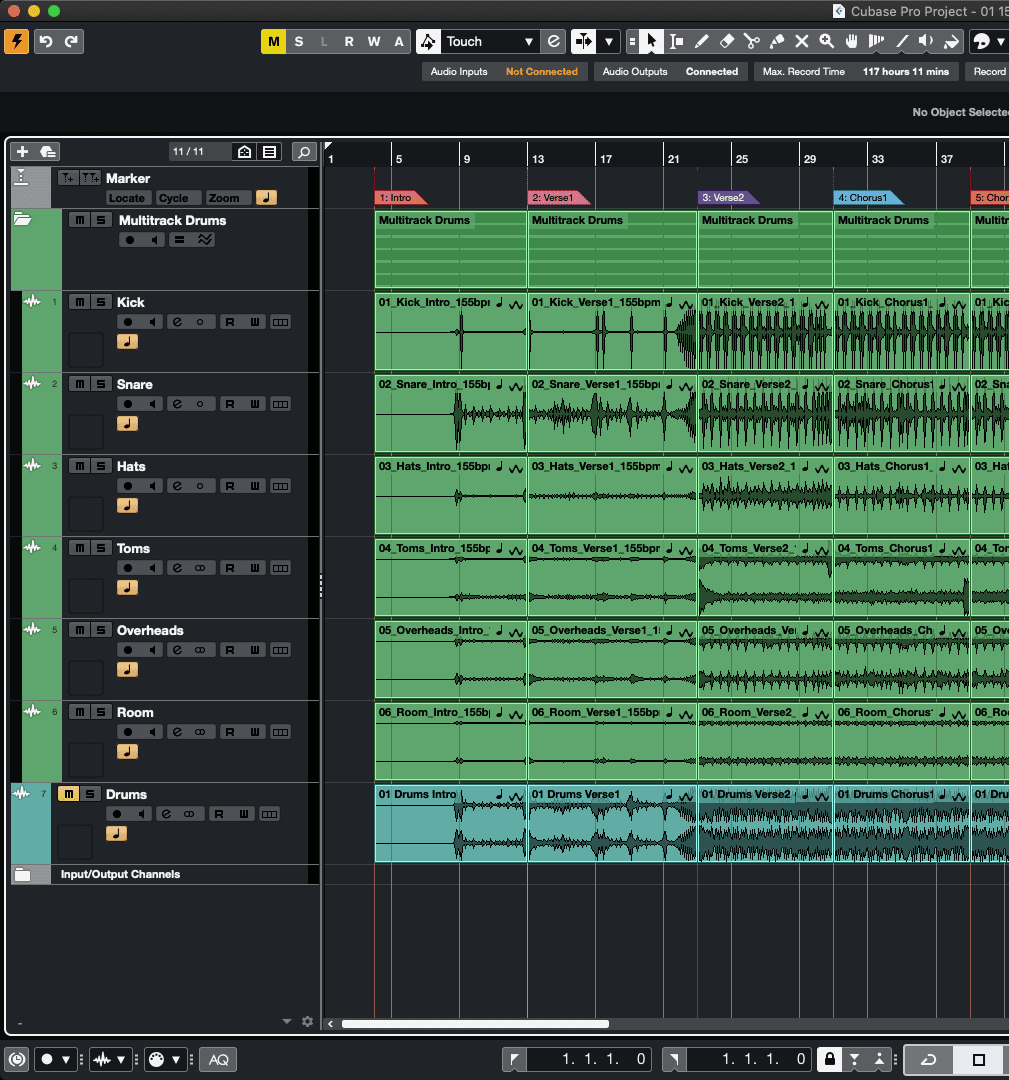Solo the Snare track

101,384
